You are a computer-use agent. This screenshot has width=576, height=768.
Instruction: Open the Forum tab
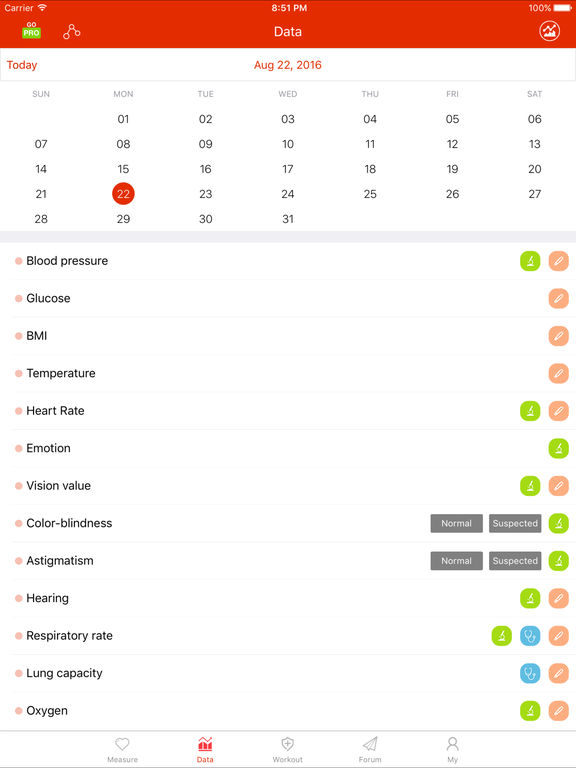pyautogui.click(x=370, y=750)
